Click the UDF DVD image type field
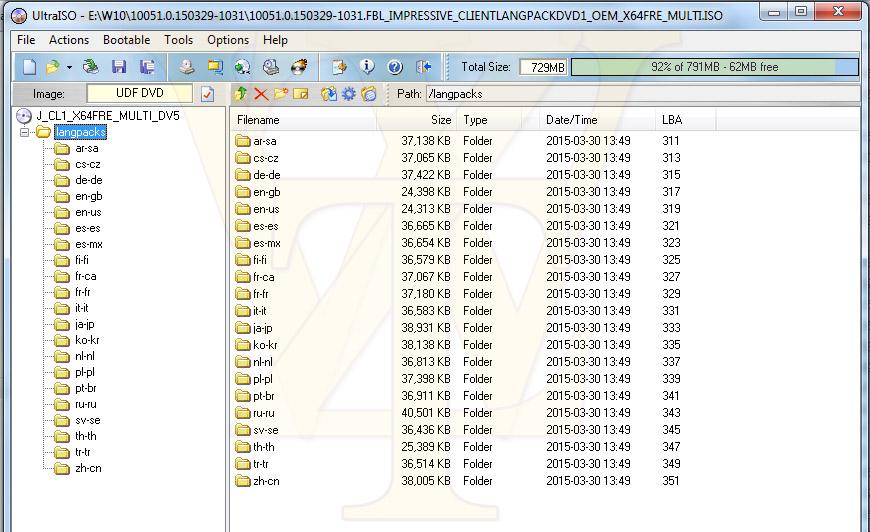 (140, 93)
